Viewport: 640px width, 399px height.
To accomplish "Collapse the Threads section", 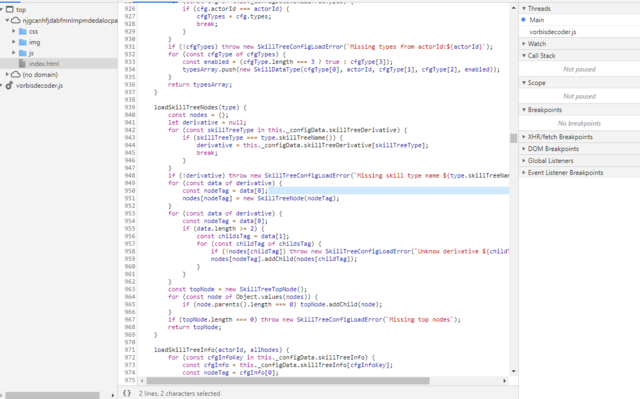I will [x=524, y=9].
